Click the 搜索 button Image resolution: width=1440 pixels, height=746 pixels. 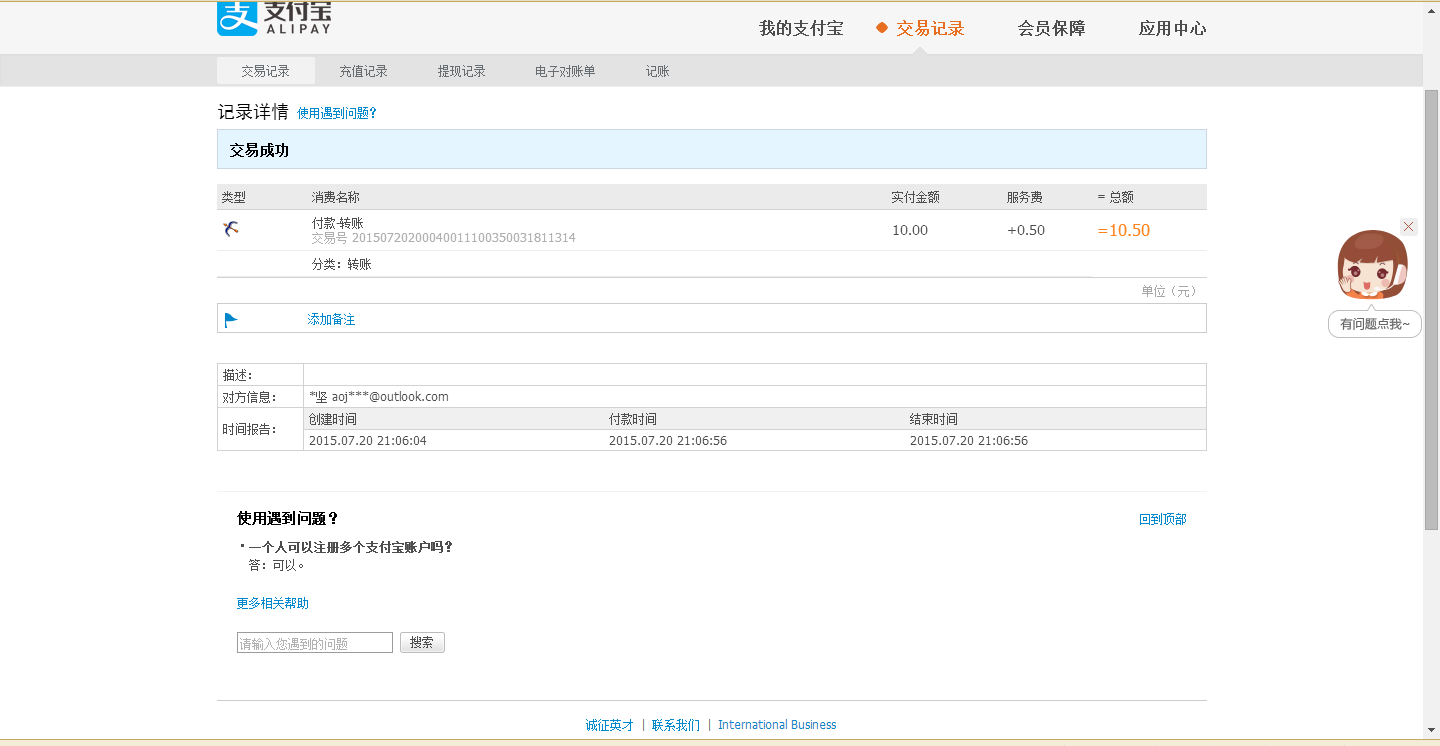[x=422, y=643]
